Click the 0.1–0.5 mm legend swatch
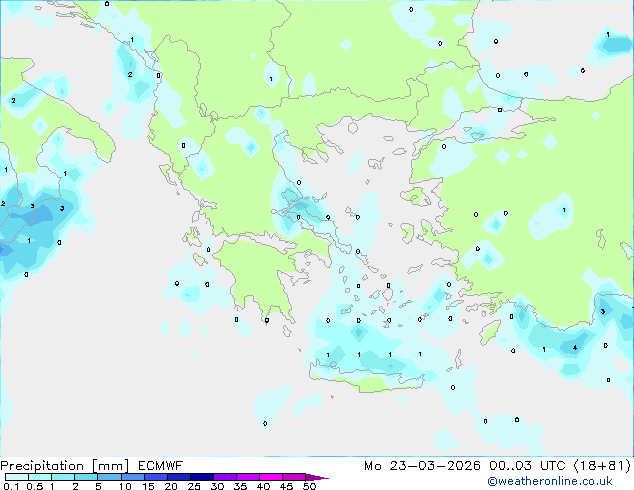The height and width of the screenshot is (490, 634). [x=17, y=477]
